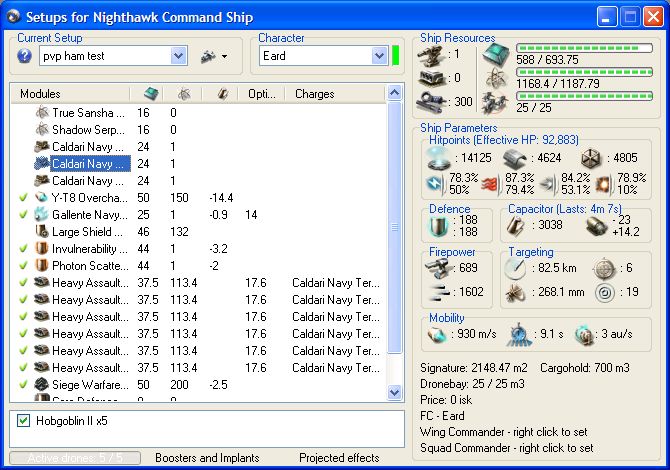Open the Projected effects tab
Screen dimensions: 670x470
[339, 458]
